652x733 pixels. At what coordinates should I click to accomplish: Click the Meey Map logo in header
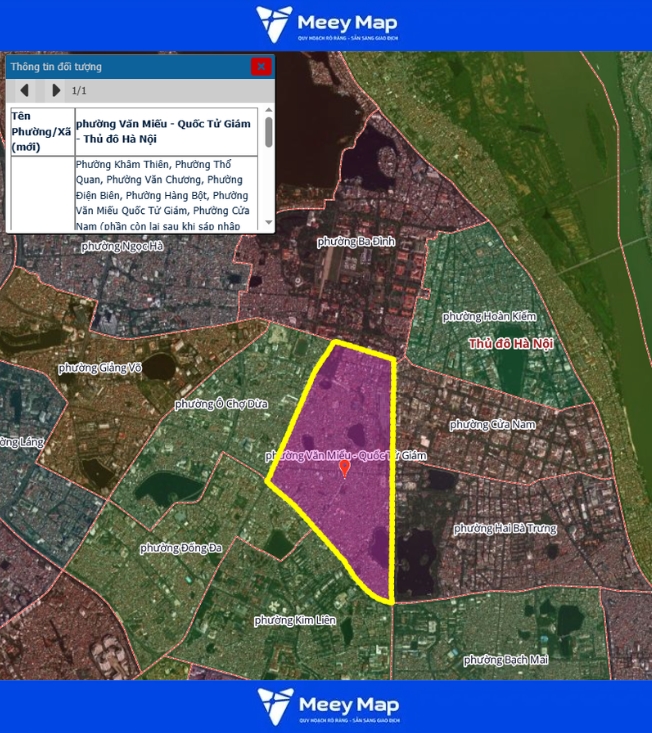tap(326, 25)
